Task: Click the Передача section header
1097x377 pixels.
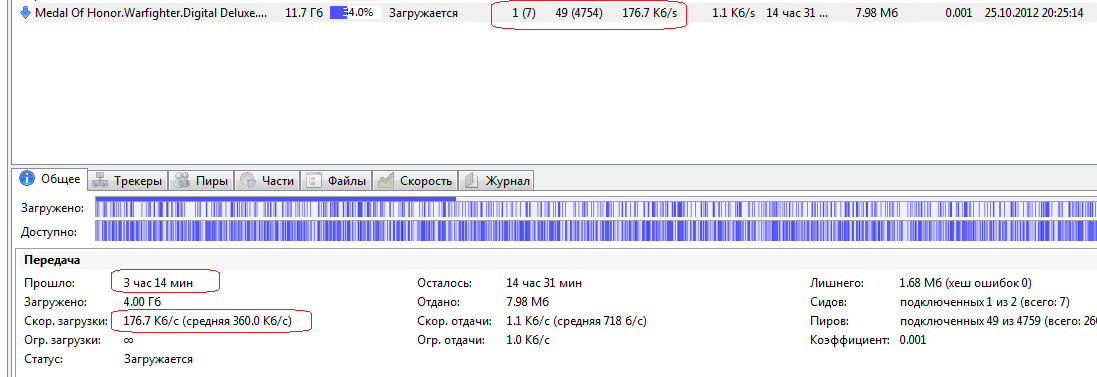Action: coord(52,259)
